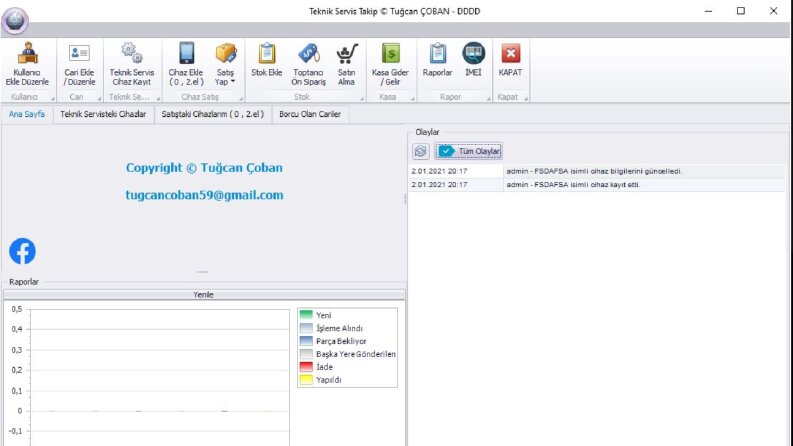Open Kullanıcı Ekle Düzenle ribbon icon

pos(27,54)
